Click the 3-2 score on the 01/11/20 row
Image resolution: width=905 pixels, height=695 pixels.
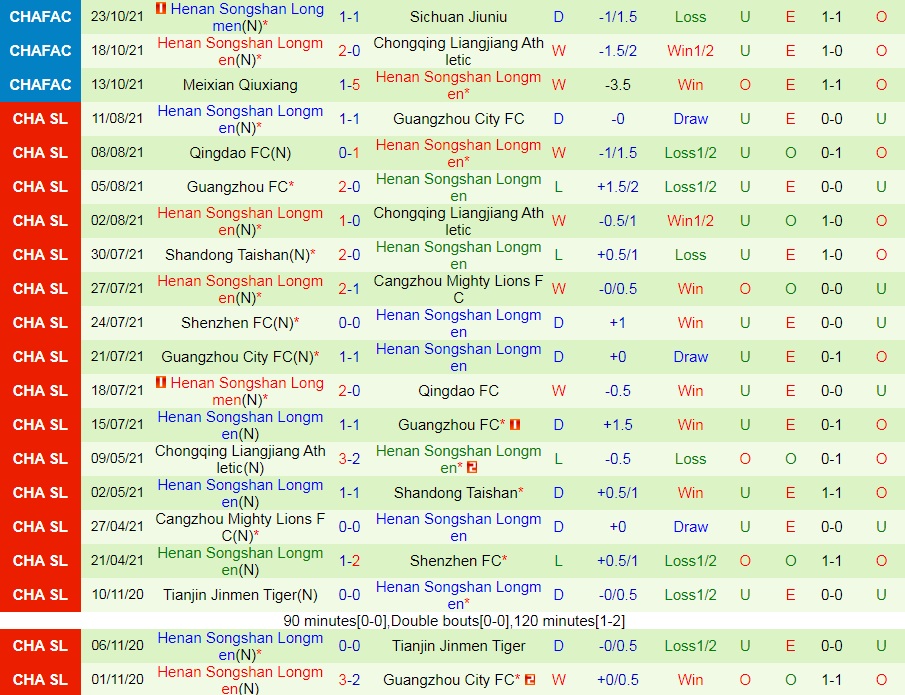(349, 679)
